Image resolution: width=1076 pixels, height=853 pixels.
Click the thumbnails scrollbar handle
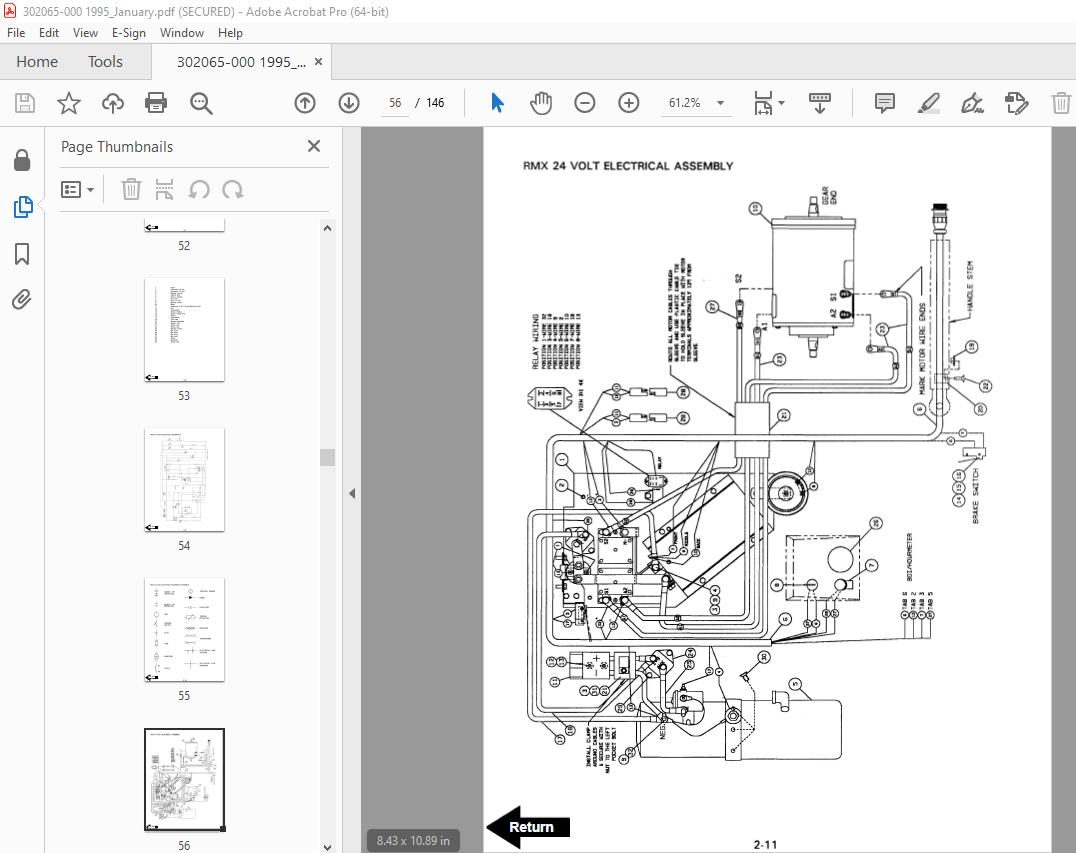click(327, 457)
